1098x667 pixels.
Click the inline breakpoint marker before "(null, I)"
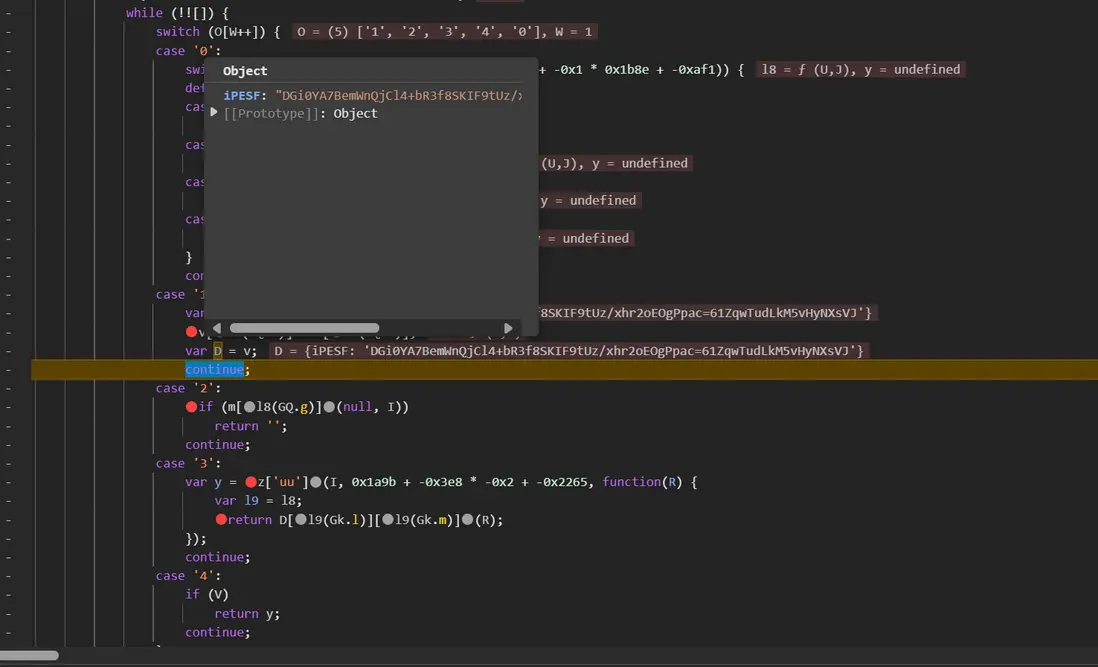coord(327,406)
